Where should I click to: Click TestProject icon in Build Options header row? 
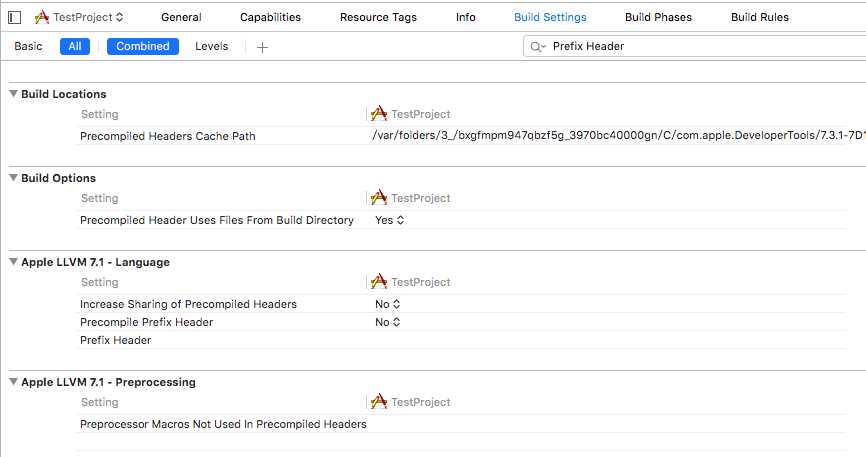[379, 198]
